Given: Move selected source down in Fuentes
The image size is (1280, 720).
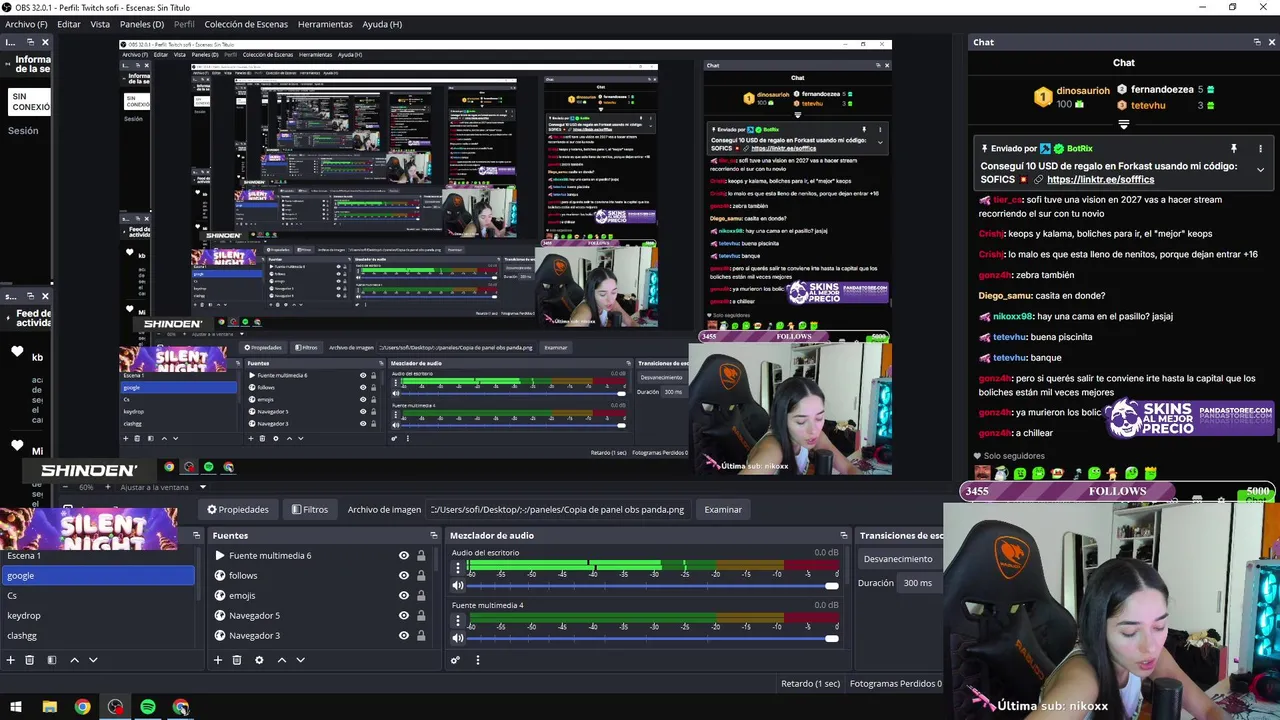Looking at the screenshot, I should pos(300,660).
